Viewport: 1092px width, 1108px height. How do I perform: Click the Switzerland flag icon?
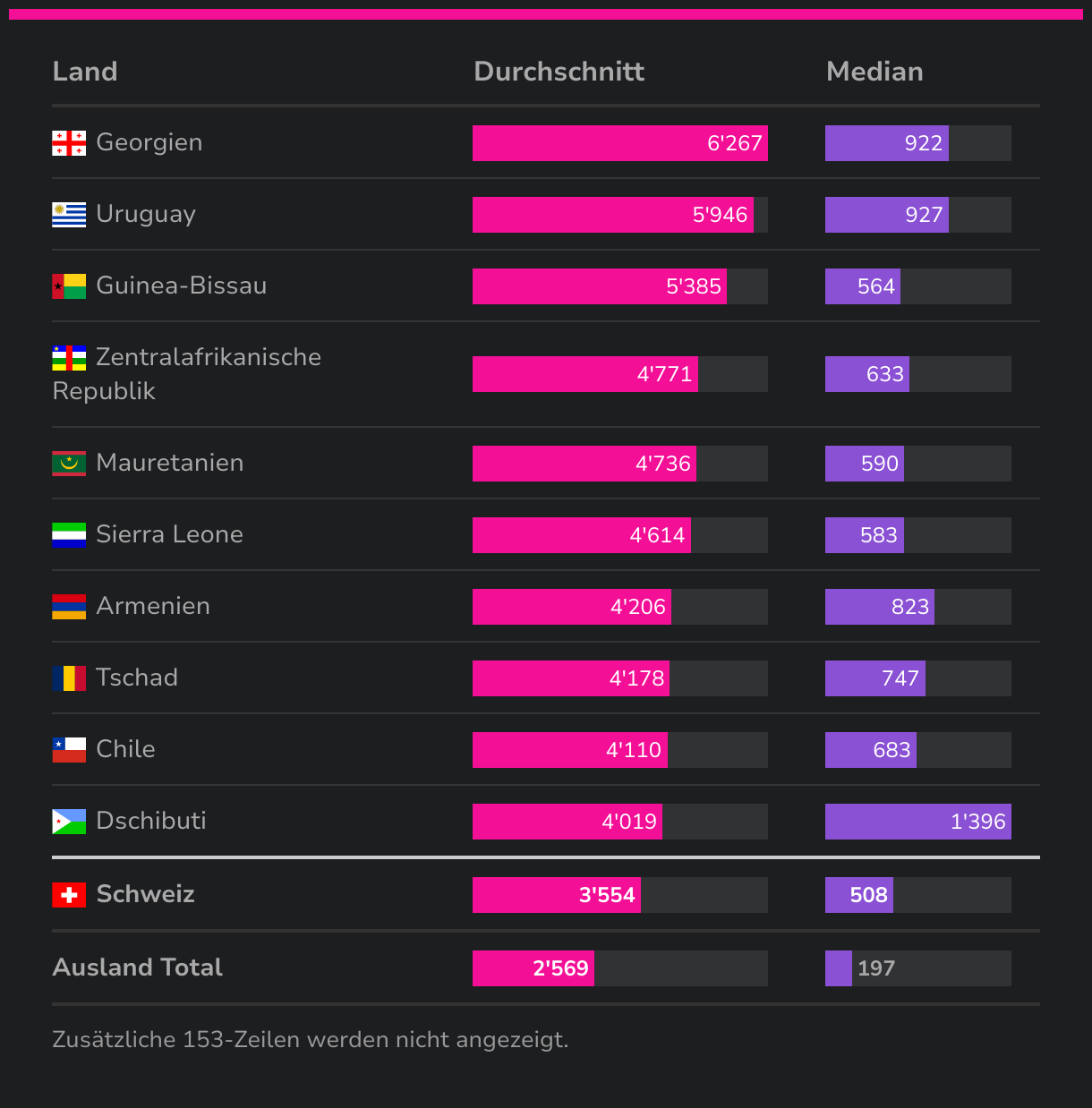point(69,895)
